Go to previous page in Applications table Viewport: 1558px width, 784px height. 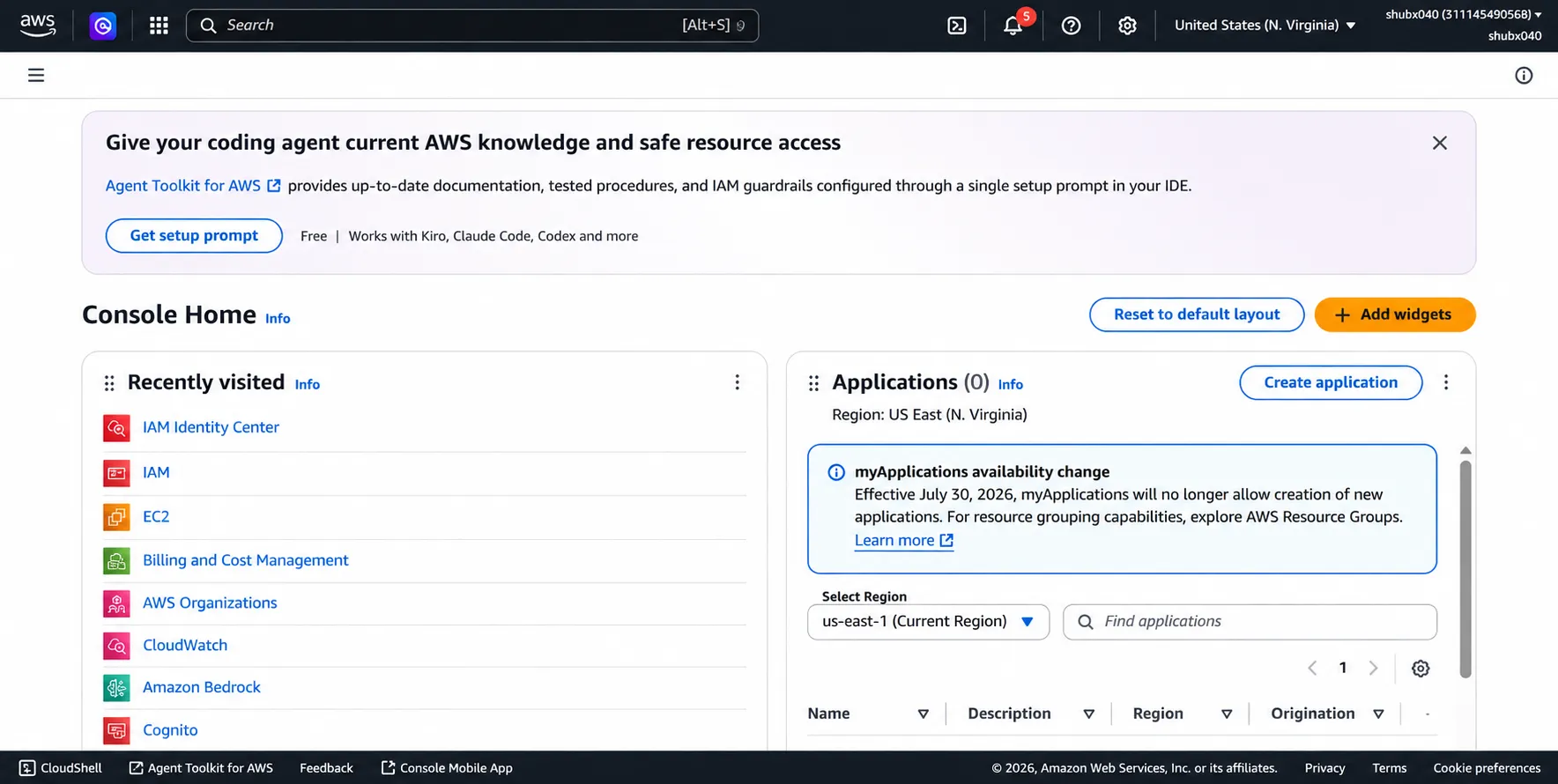click(x=1312, y=668)
